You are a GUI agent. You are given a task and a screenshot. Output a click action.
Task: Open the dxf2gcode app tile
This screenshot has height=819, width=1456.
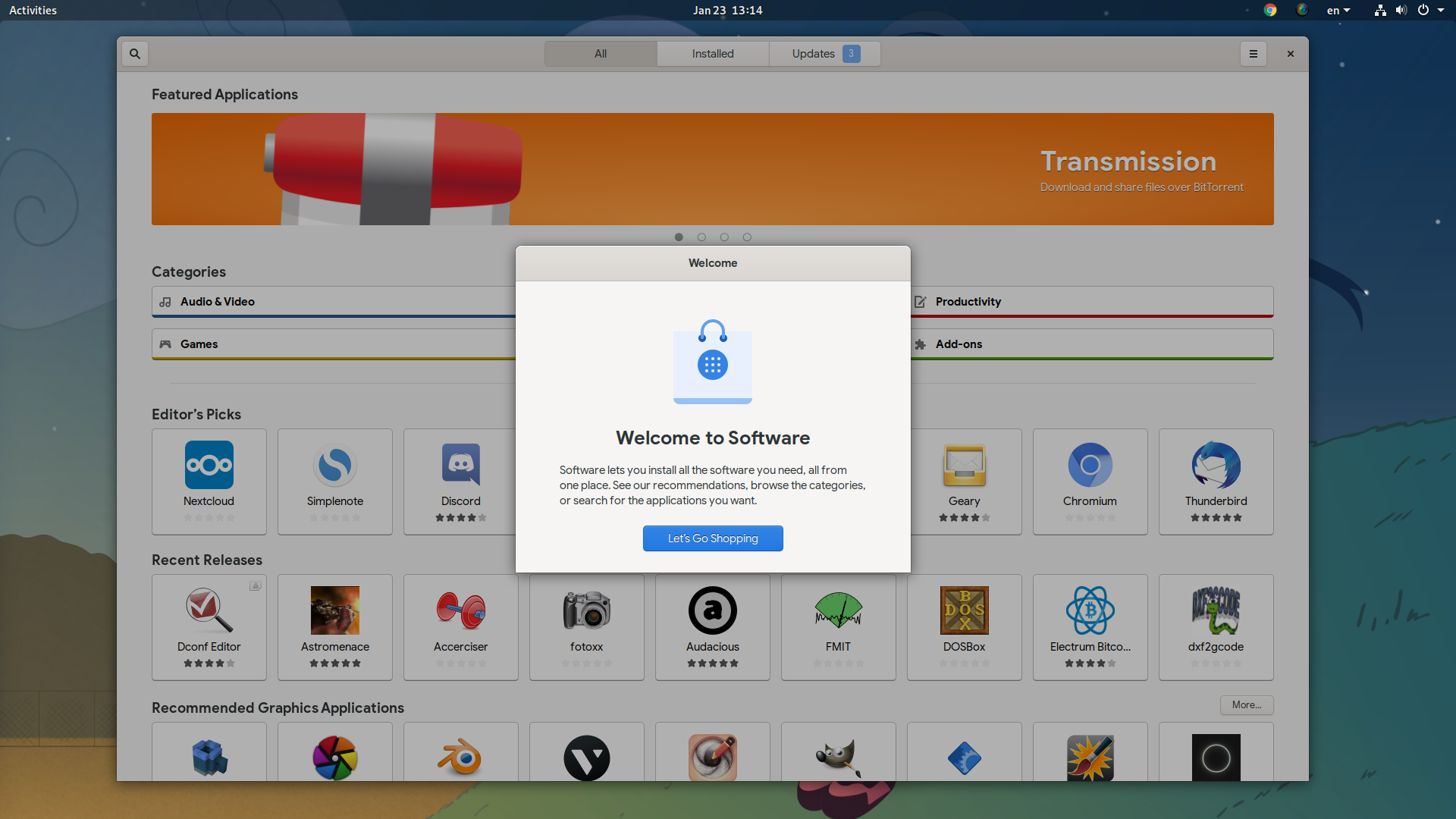(x=1216, y=627)
